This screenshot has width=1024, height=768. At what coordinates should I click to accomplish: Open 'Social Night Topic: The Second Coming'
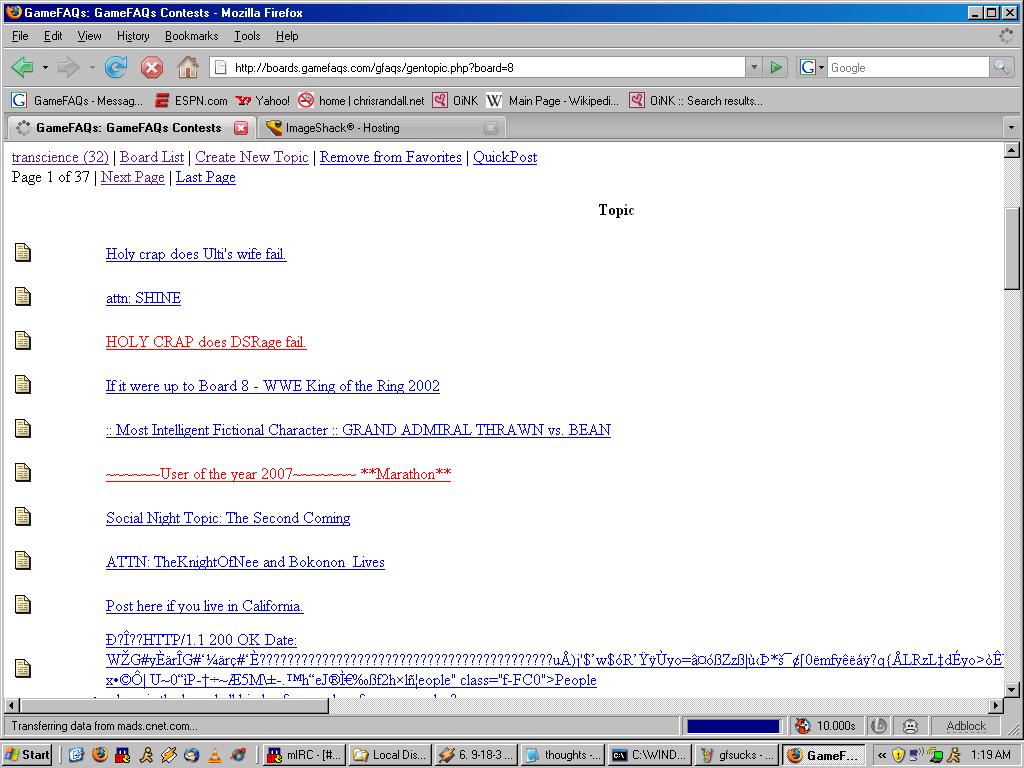228,518
